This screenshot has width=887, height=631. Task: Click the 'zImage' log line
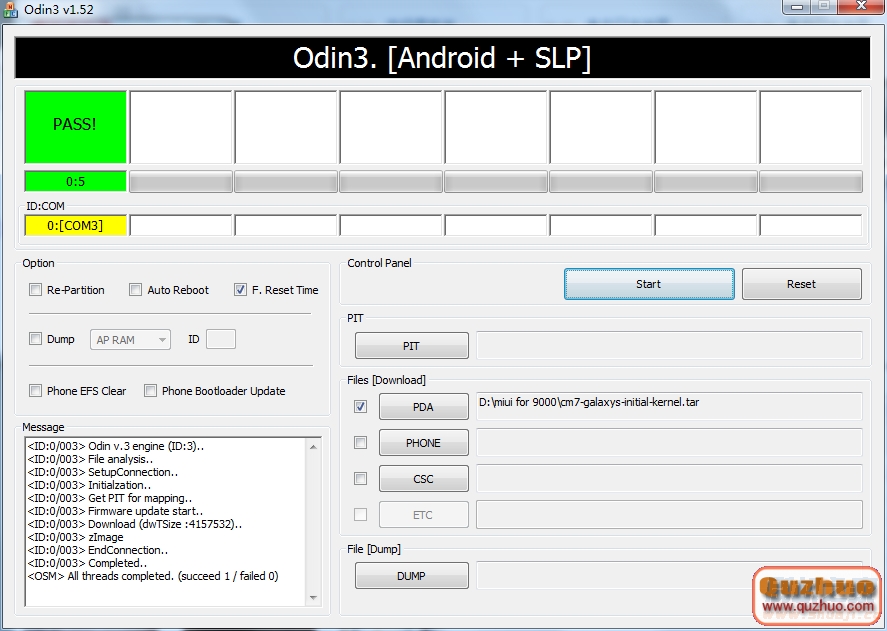(x=75, y=537)
